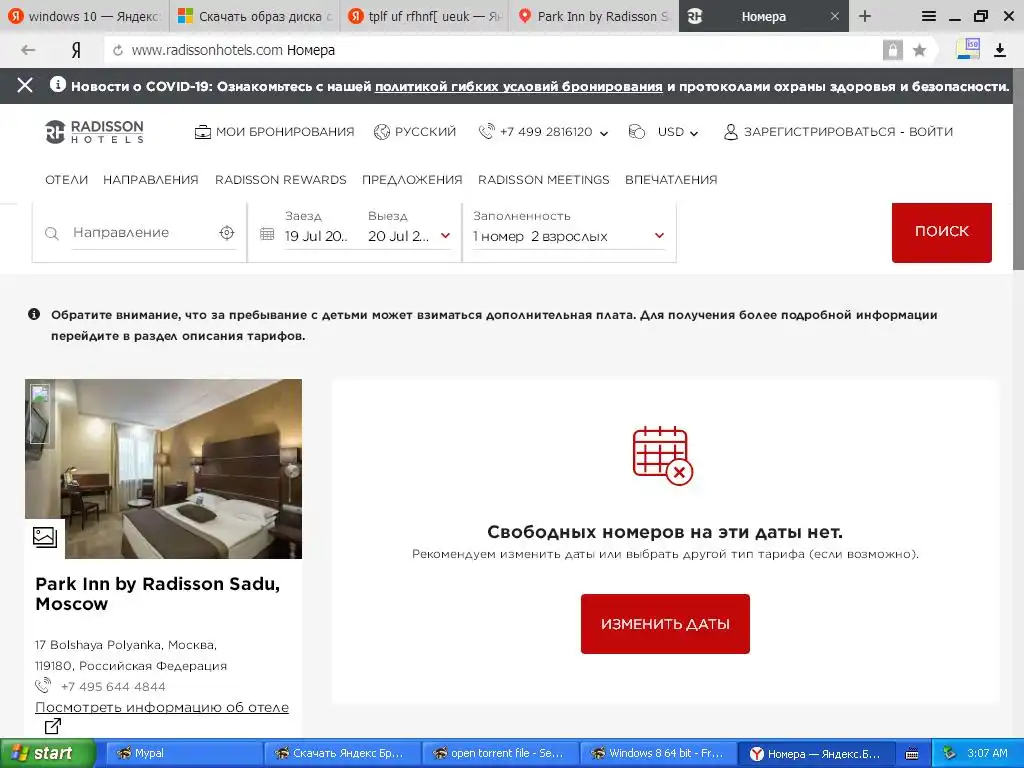Click the no-availability calendar icon
The width and height of the screenshot is (1024, 768).
pyautogui.click(x=663, y=455)
